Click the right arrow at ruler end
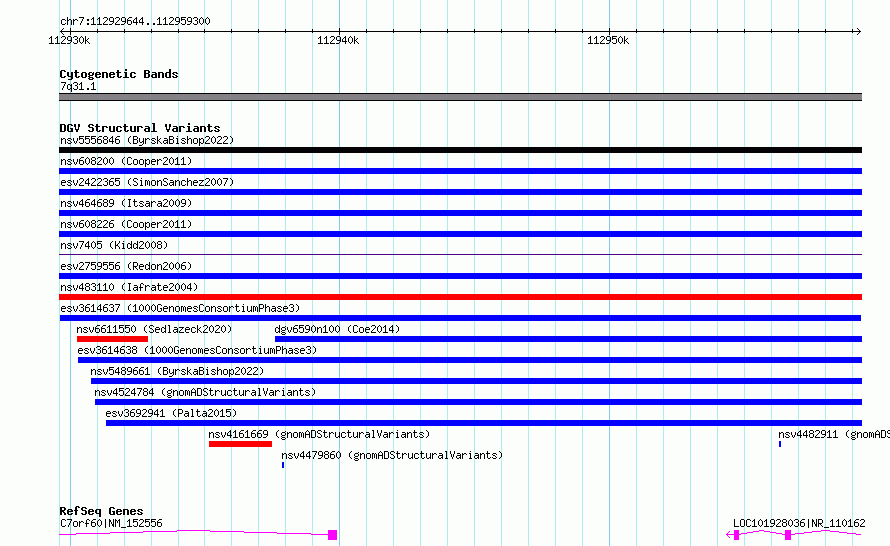The image size is (890, 546). 858,31
